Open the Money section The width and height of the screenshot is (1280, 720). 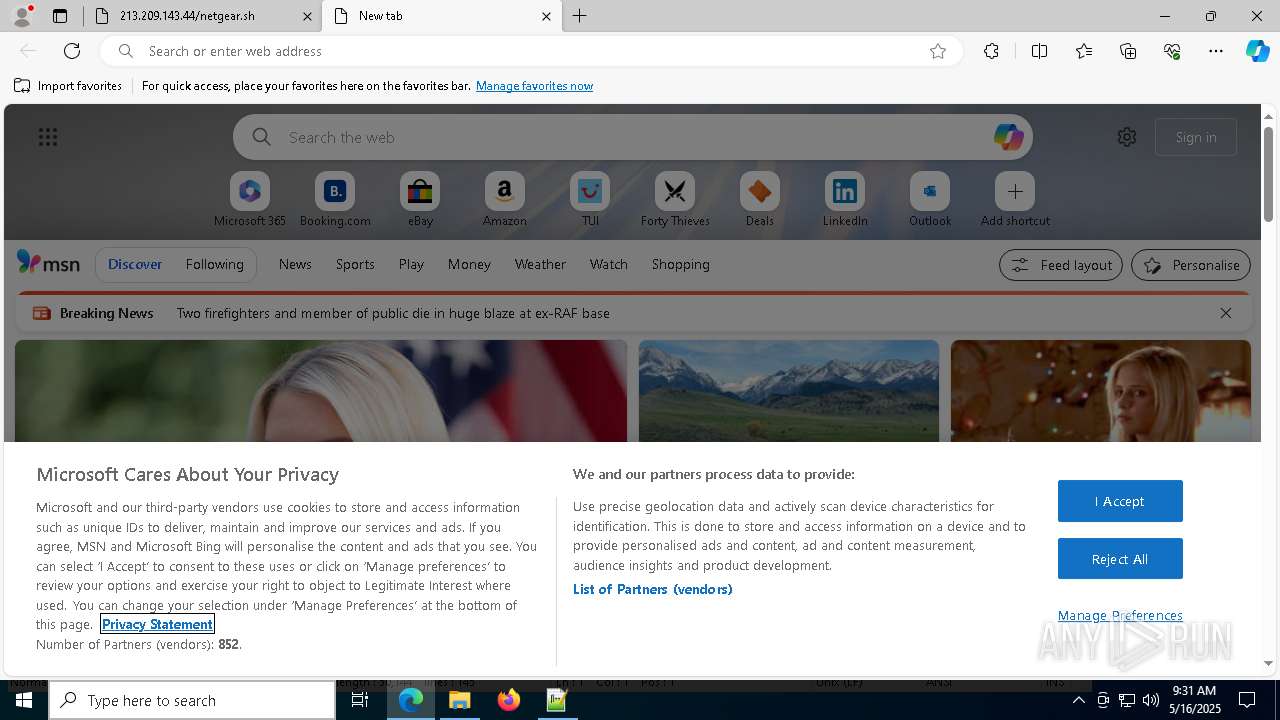[x=469, y=264]
